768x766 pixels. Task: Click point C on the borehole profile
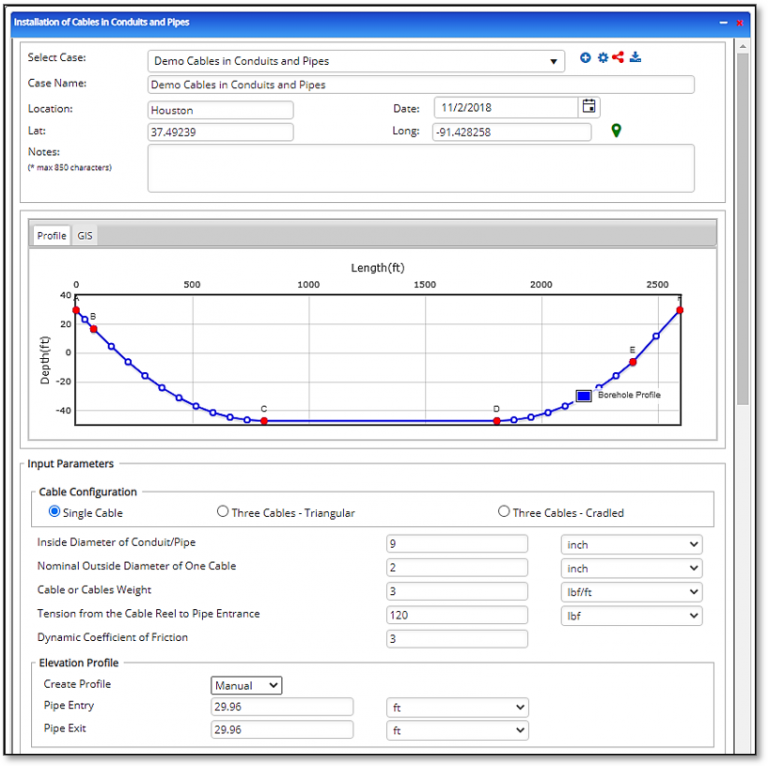click(x=264, y=421)
